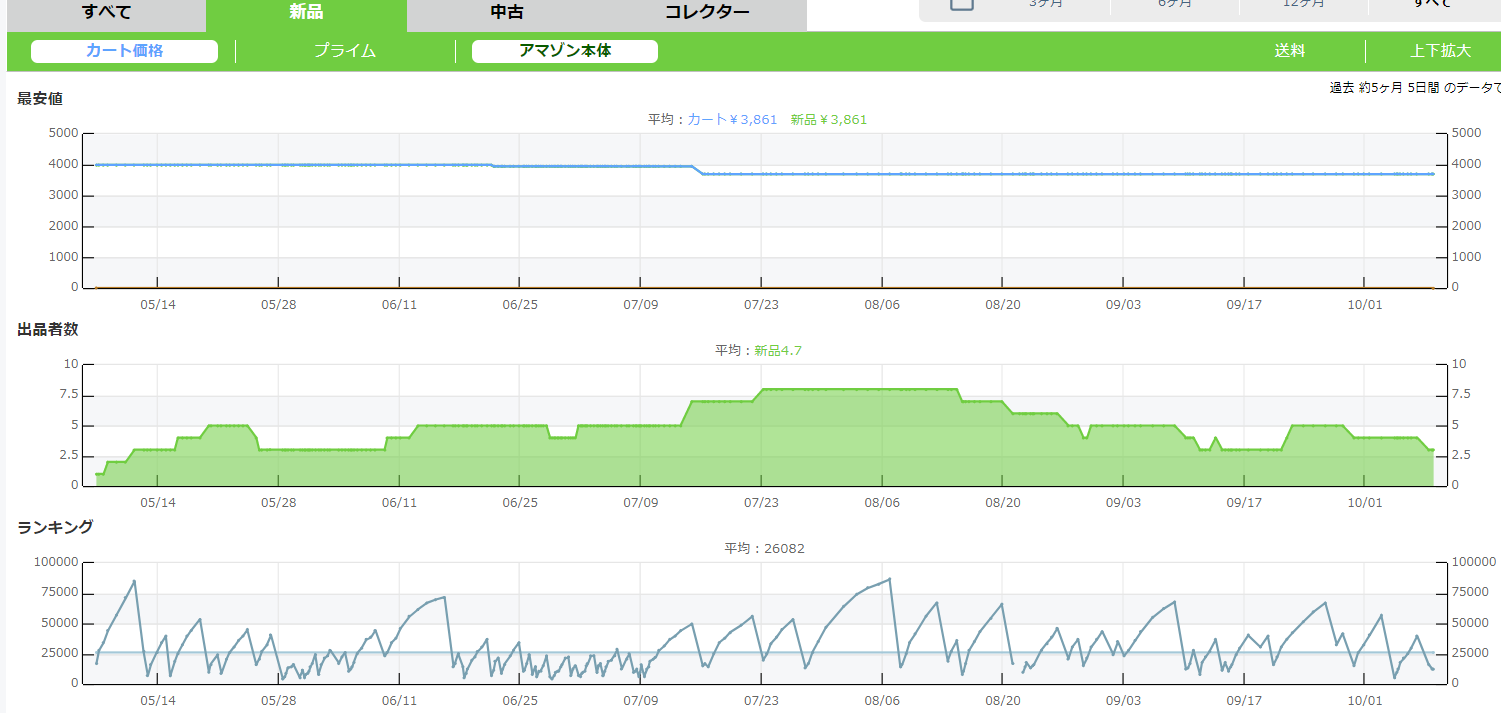Open the 中古 tab

(507, 13)
